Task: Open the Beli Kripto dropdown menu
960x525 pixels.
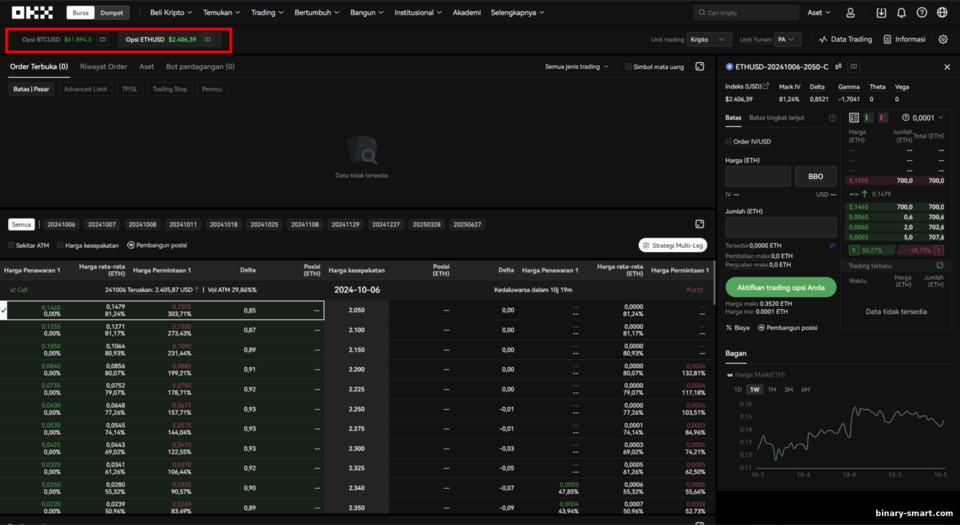Action: click(171, 12)
